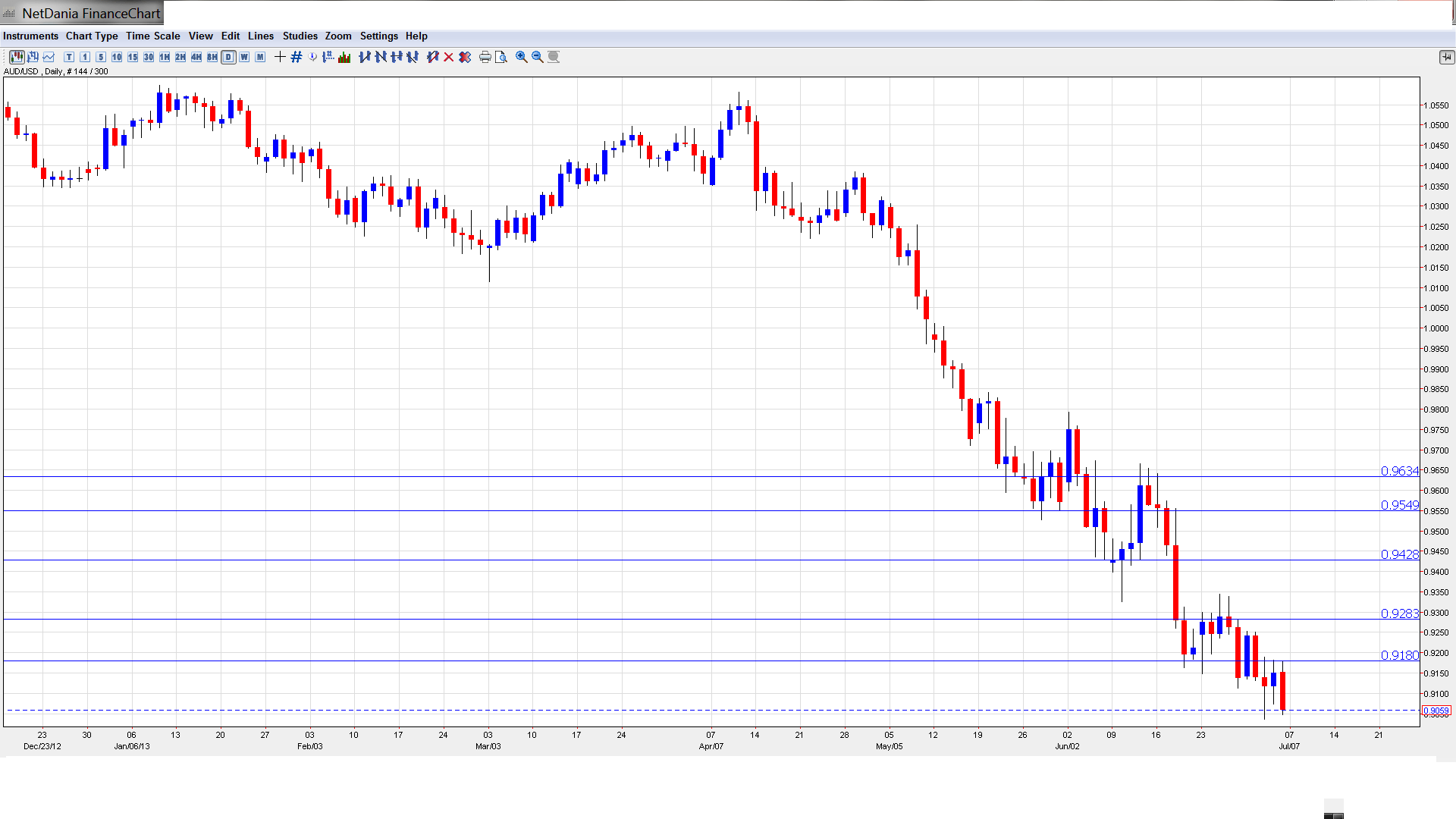Viewport: 1456px width, 819px height.
Task: Click the zoom out magnifier
Action: click(x=538, y=57)
